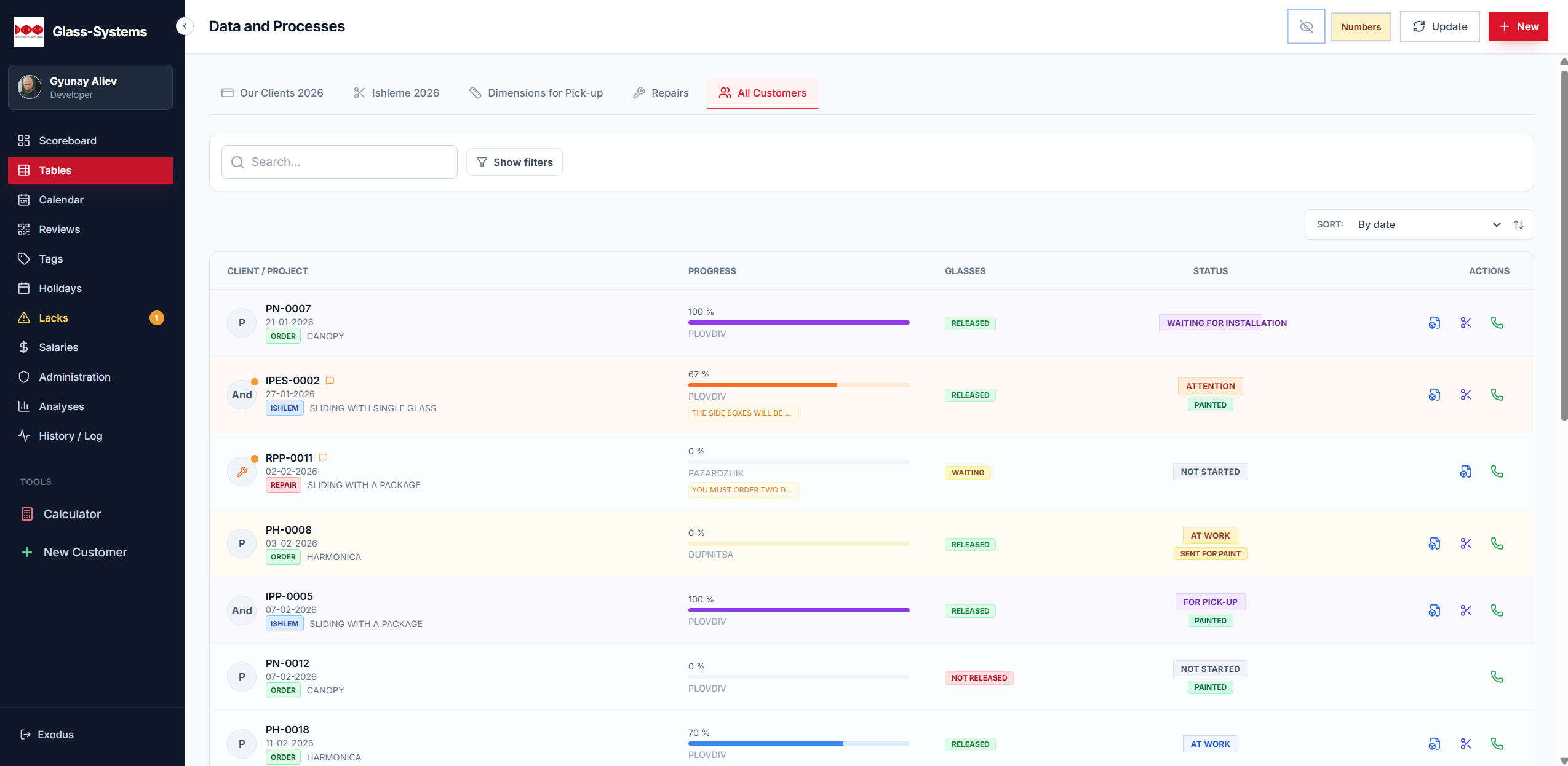1568x766 pixels.
Task: Open the Calculator tool in the sidebar
Action: coord(72,513)
